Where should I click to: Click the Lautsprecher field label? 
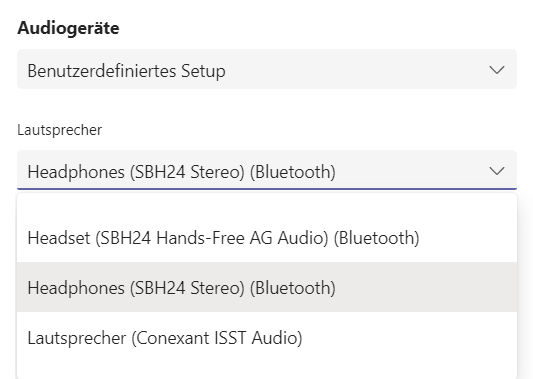coord(59,130)
